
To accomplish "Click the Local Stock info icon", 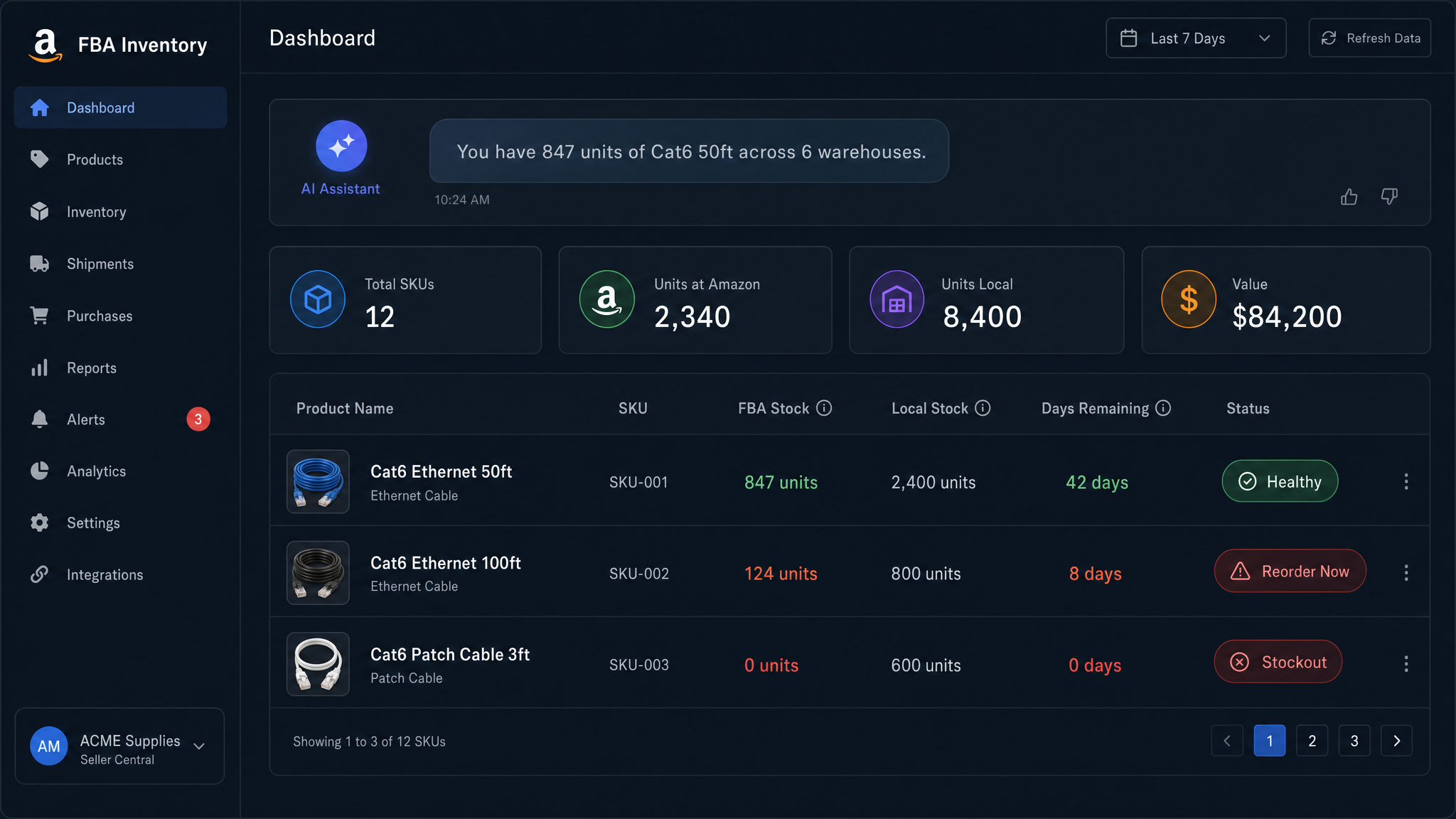I will (983, 408).
